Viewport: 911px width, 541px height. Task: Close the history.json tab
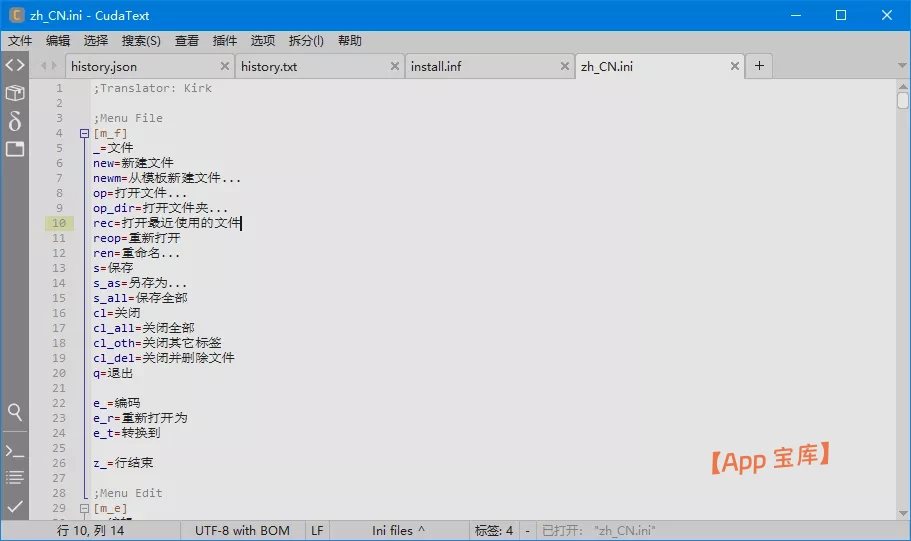[x=225, y=66]
